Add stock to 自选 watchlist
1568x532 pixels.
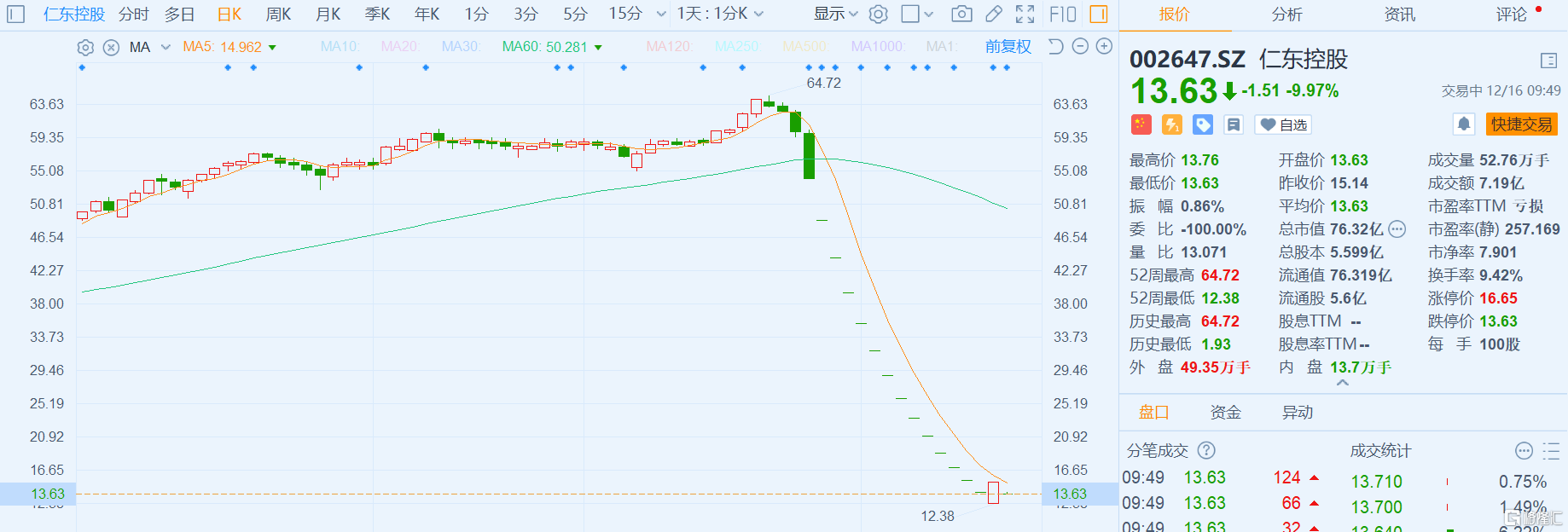point(1284,125)
